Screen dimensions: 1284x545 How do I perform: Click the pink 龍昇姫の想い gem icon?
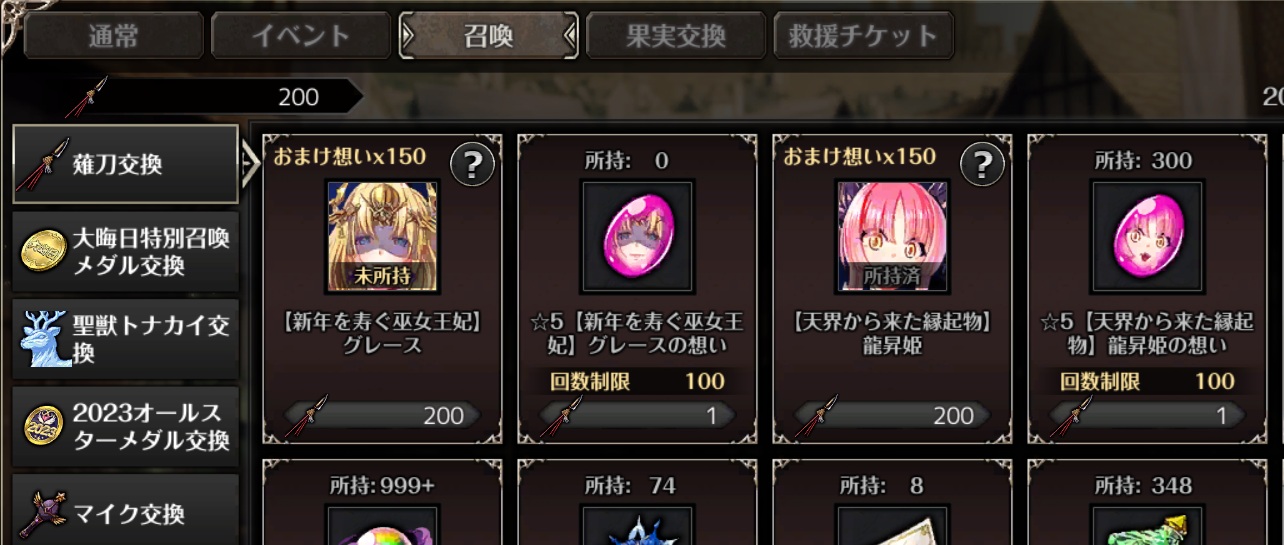(x=1147, y=236)
